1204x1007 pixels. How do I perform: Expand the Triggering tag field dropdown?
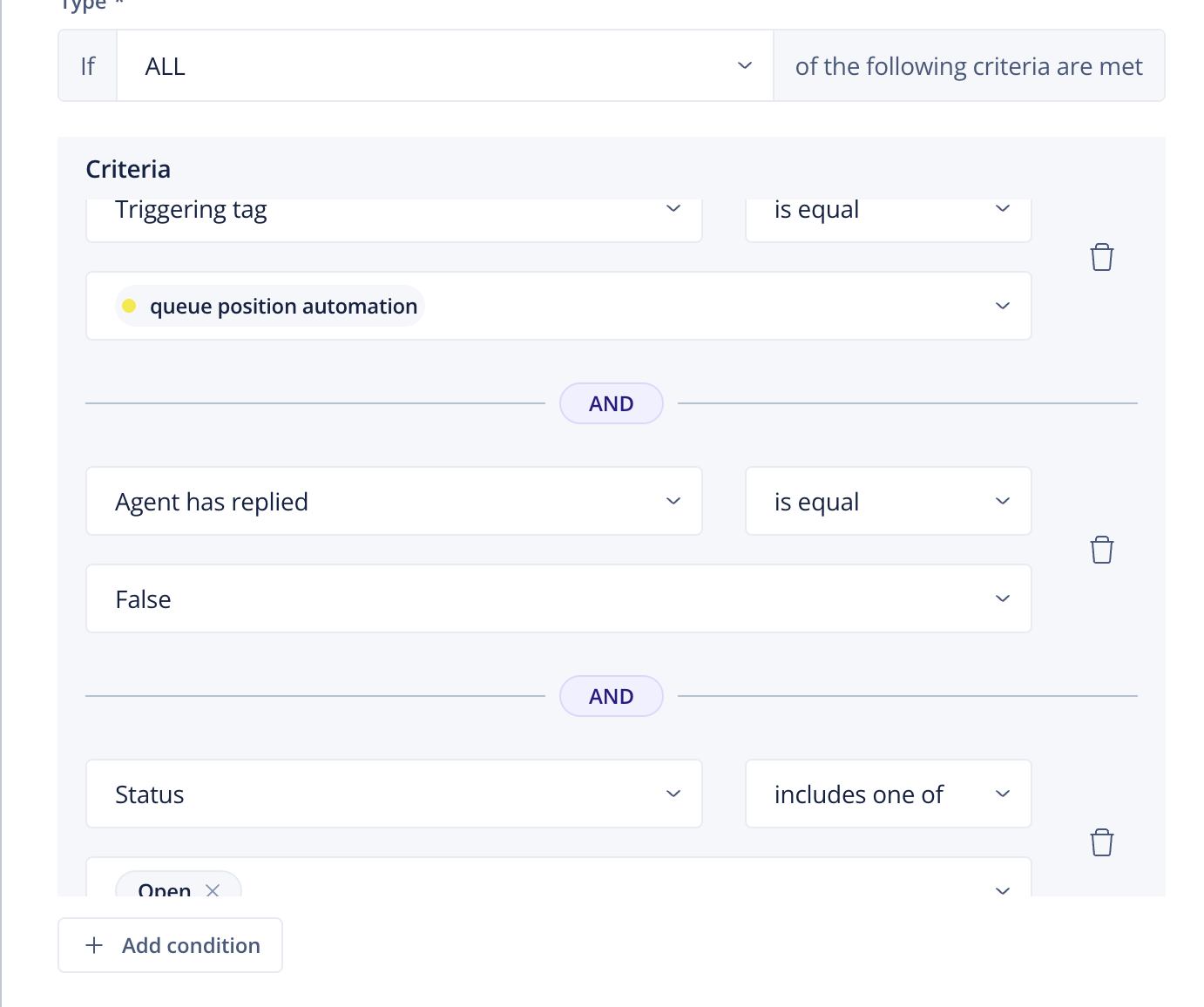[x=673, y=209]
